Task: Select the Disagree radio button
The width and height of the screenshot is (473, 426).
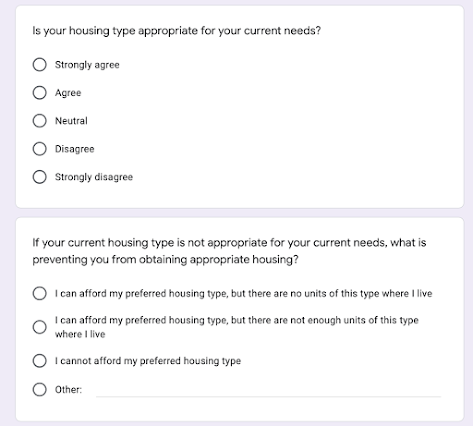Action: [39, 149]
